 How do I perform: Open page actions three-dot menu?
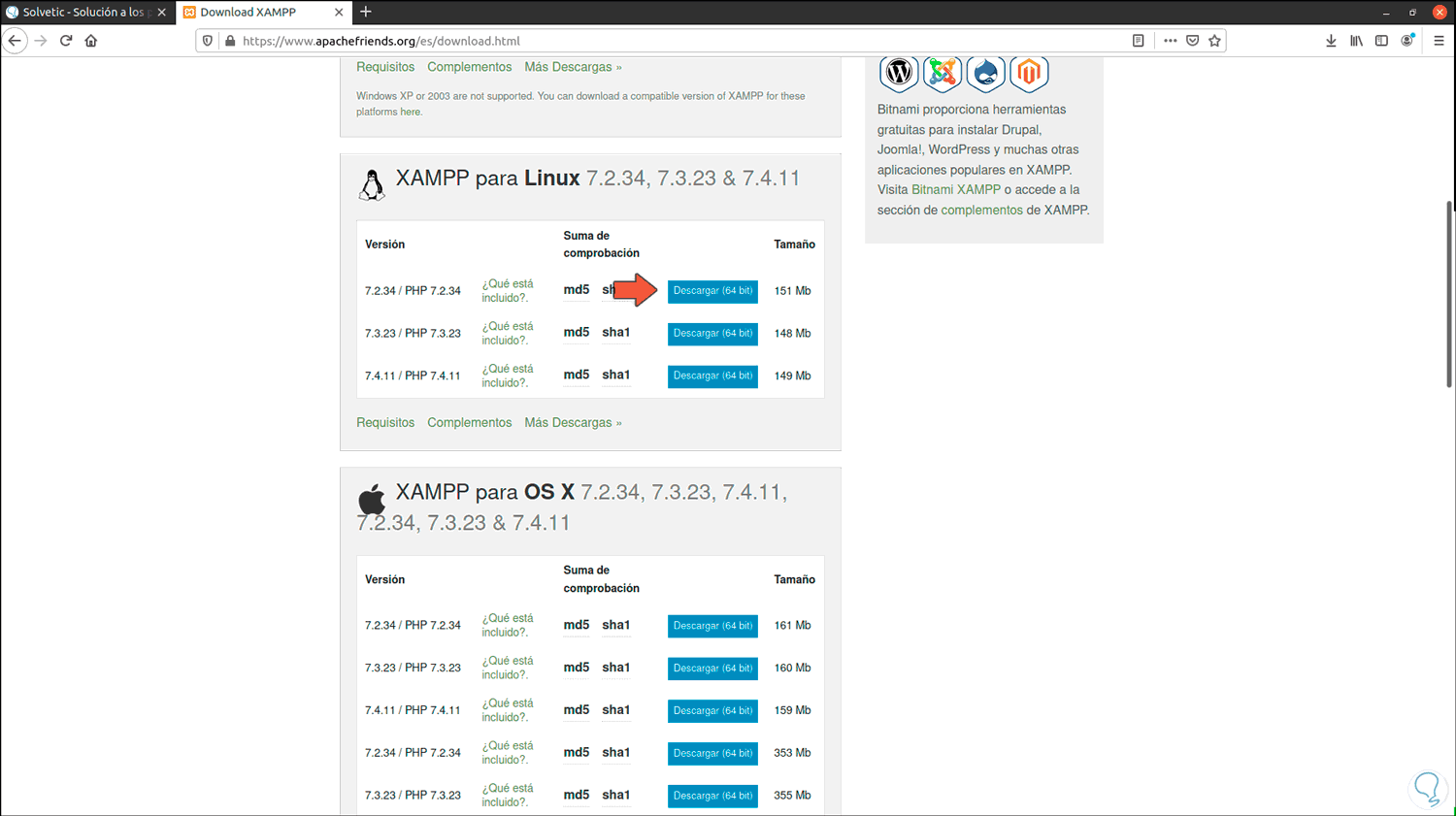coord(1170,41)
